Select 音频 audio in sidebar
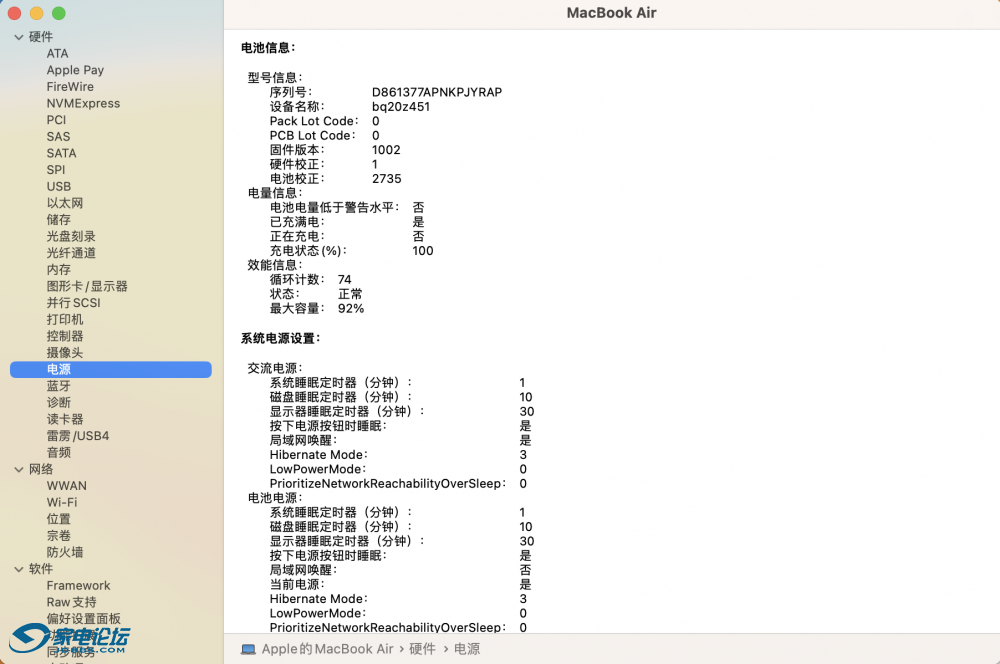The image size is (1000, 664). click(59, 452)
